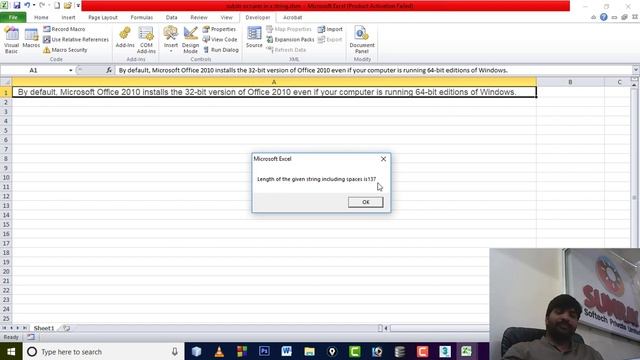Switch to the Formulas tab
Screen dimensions: 640x360
142,18
